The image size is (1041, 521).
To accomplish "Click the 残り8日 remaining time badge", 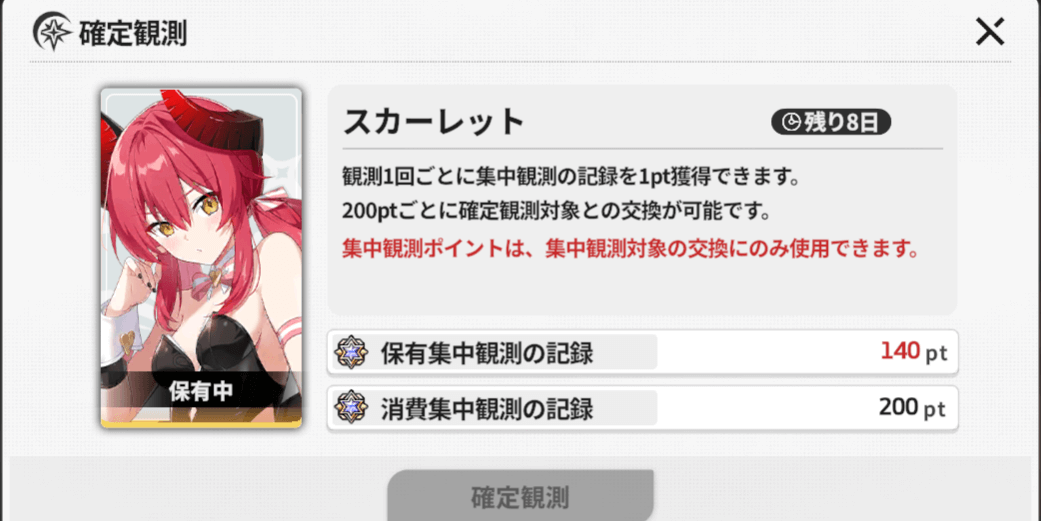I will click(x=831, y=123).
